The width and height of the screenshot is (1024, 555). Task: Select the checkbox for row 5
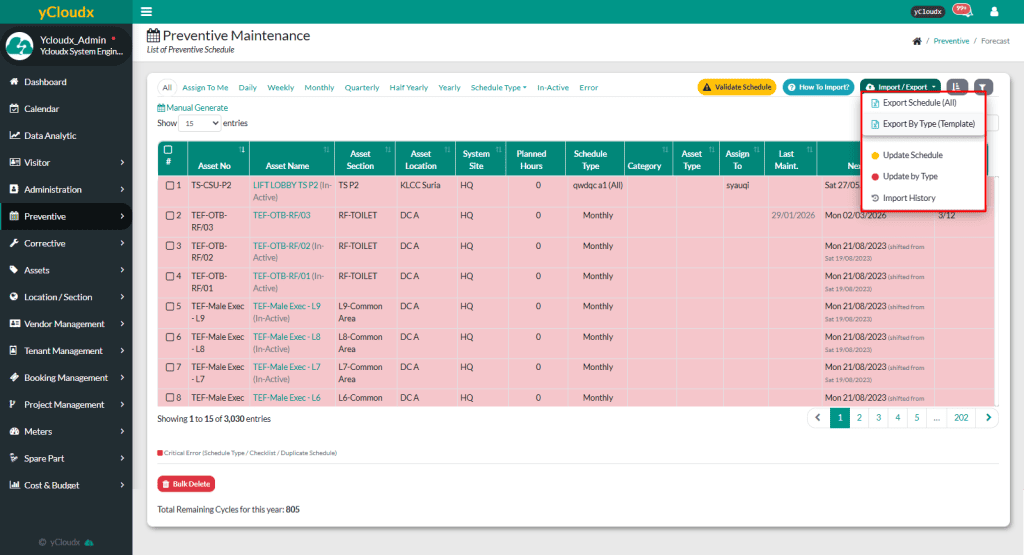tap(170, 307)
